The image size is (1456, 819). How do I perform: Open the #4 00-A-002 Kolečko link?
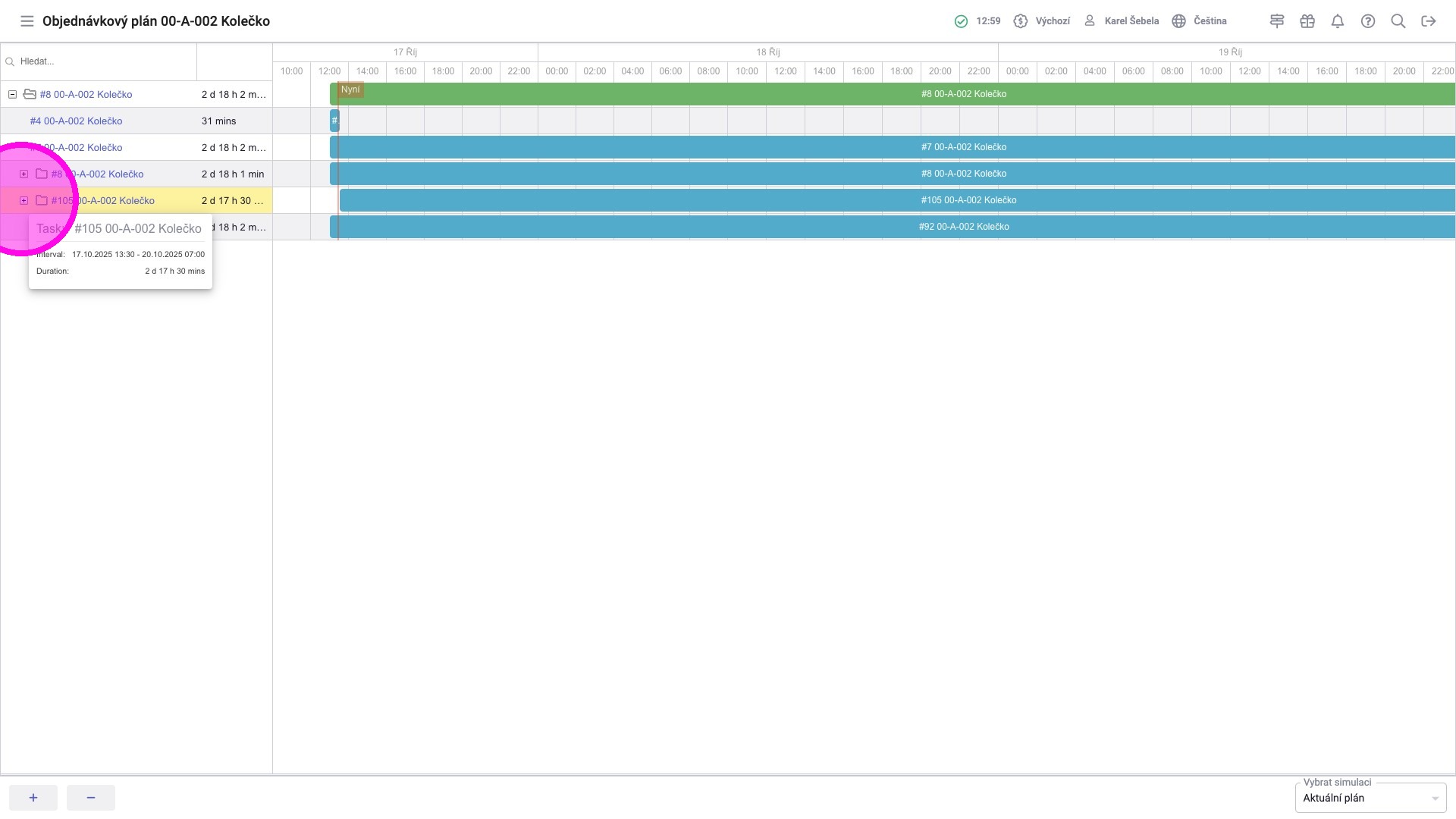[x=76, y=121]
